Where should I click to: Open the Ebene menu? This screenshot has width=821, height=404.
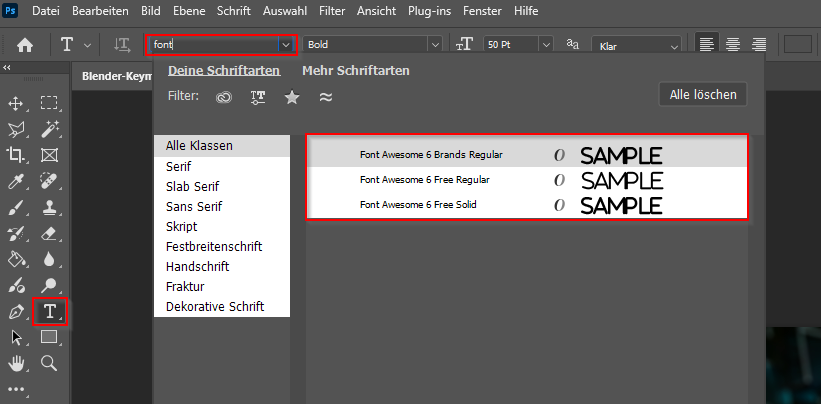pyautogui.click(x=189, y=10)
